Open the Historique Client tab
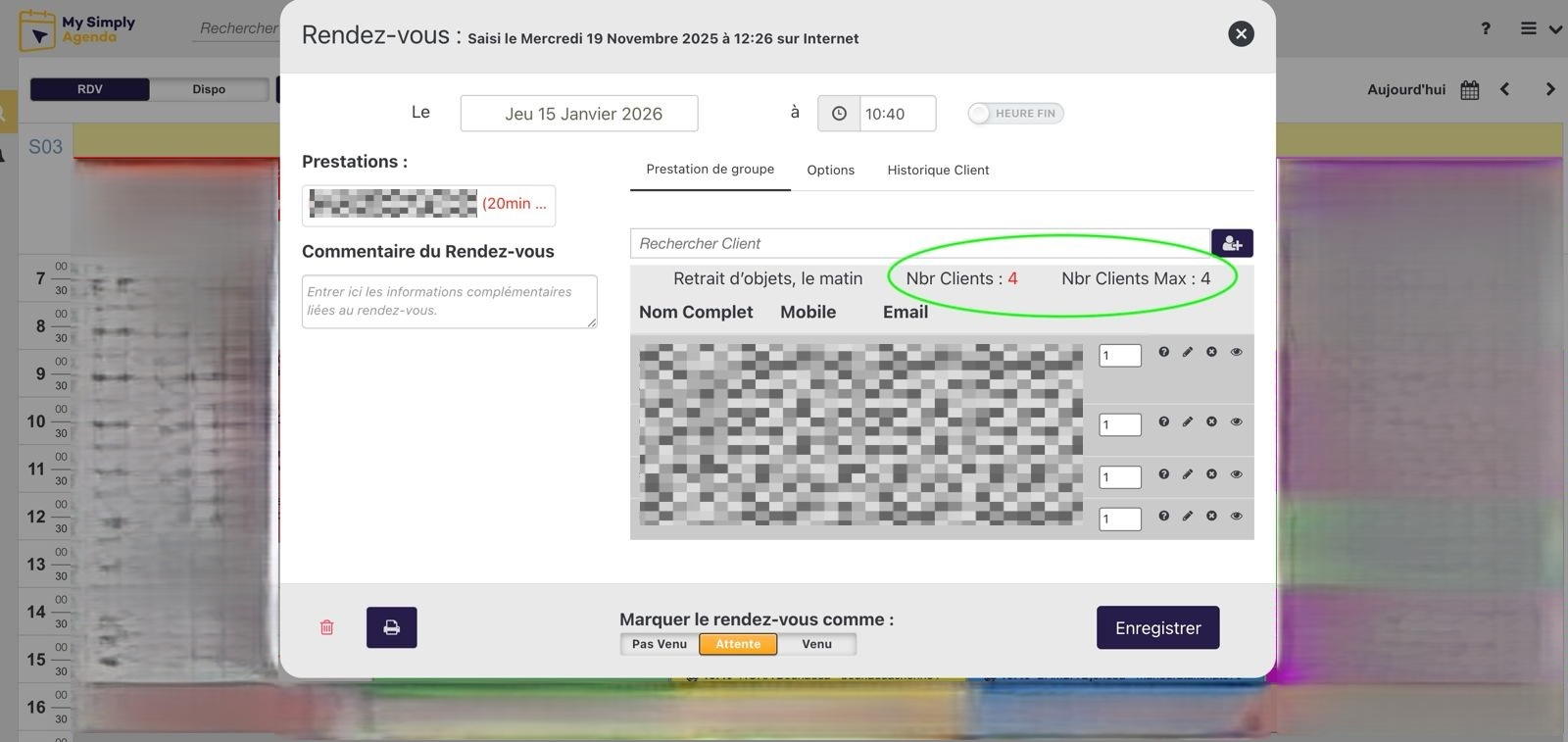 coord(938,171)
